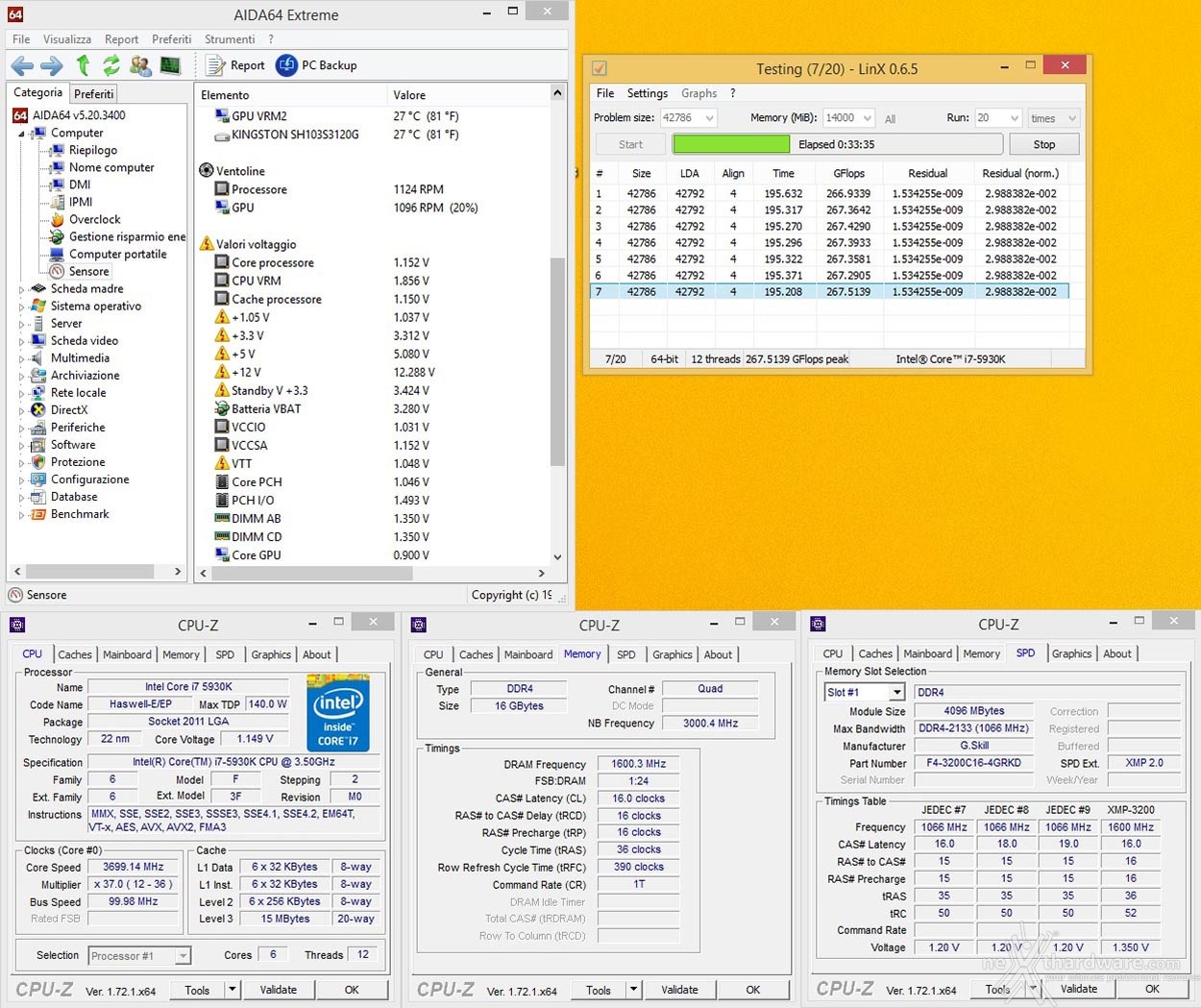Open the Tools dropdown arrow in CPU-Z Memory window
This screenshot has width=1201, height=1008.
click(633, 990)
